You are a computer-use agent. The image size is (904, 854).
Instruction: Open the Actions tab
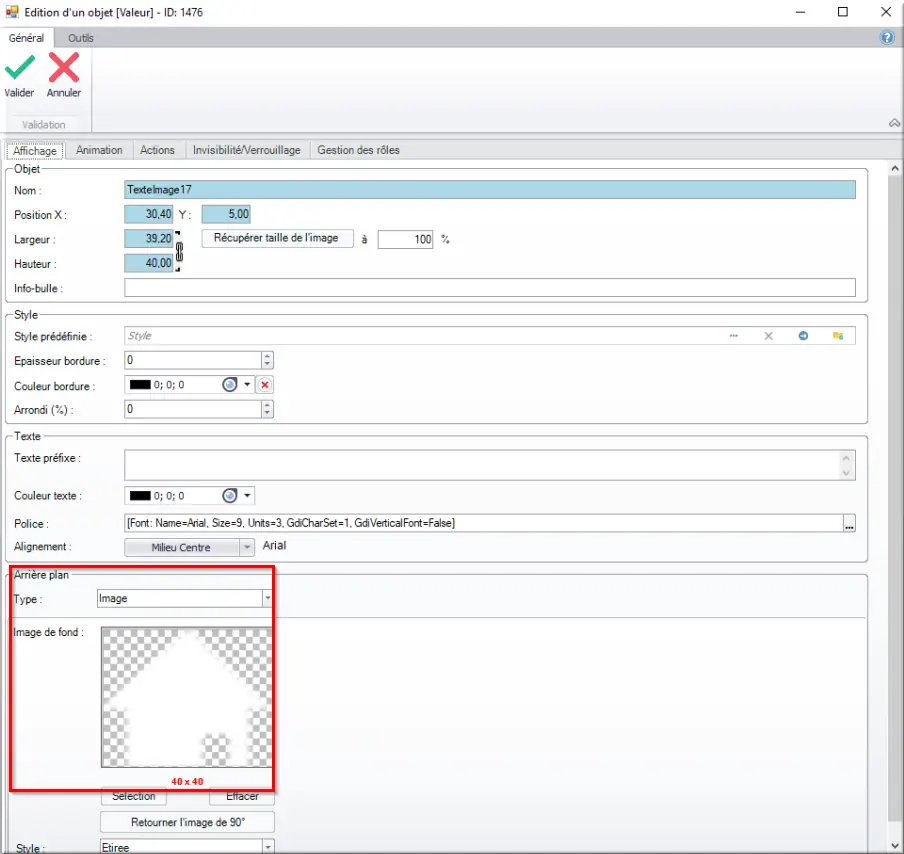[157, 150]
